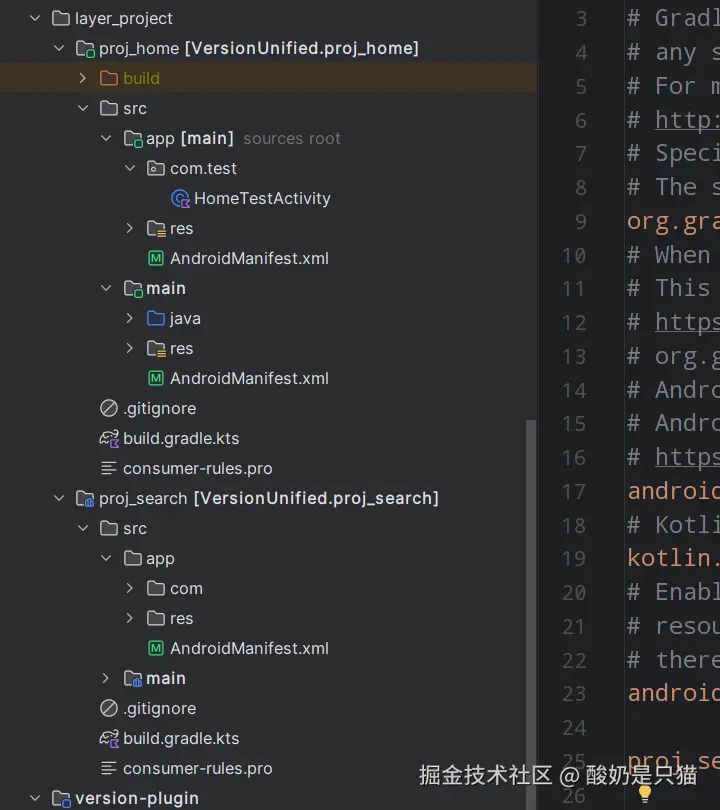The width and height of the screenshot is (720, 810).
Task: Click the manifest icon under app [main]
Action: coord(156,258)
